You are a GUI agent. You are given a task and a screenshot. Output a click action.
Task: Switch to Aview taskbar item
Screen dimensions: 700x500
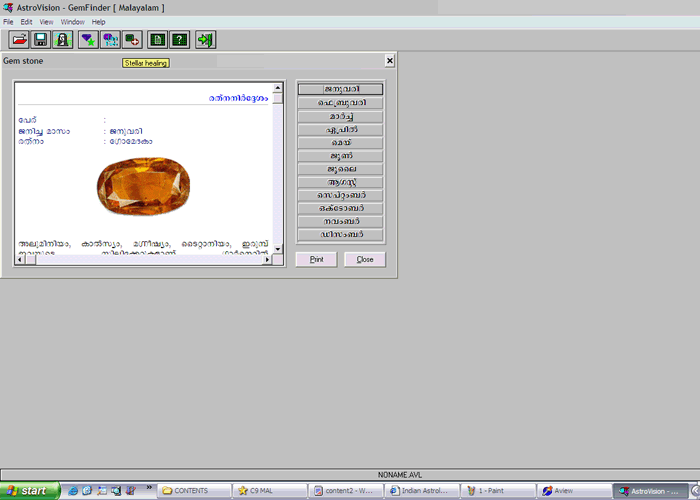click(x=574, y=491)
